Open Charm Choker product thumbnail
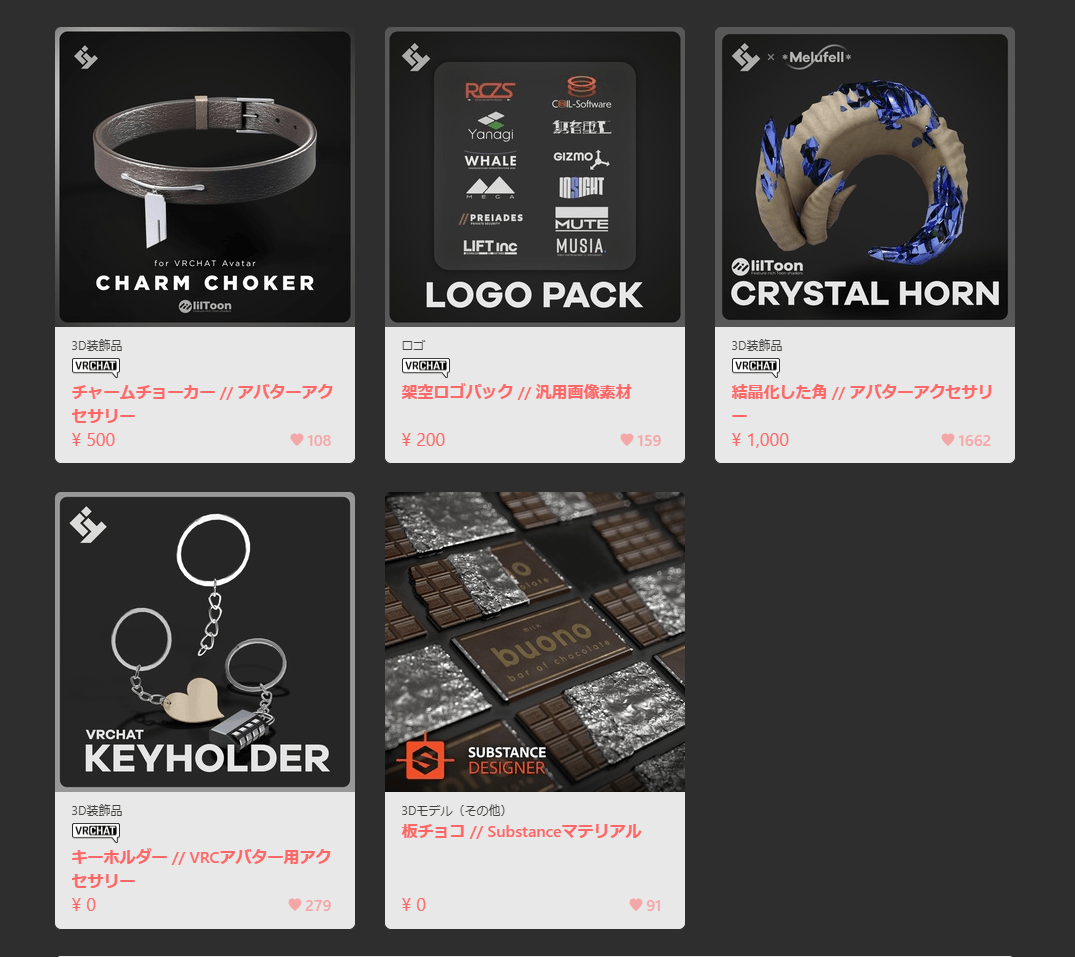The image size is (1075, 957). [205, 177]
